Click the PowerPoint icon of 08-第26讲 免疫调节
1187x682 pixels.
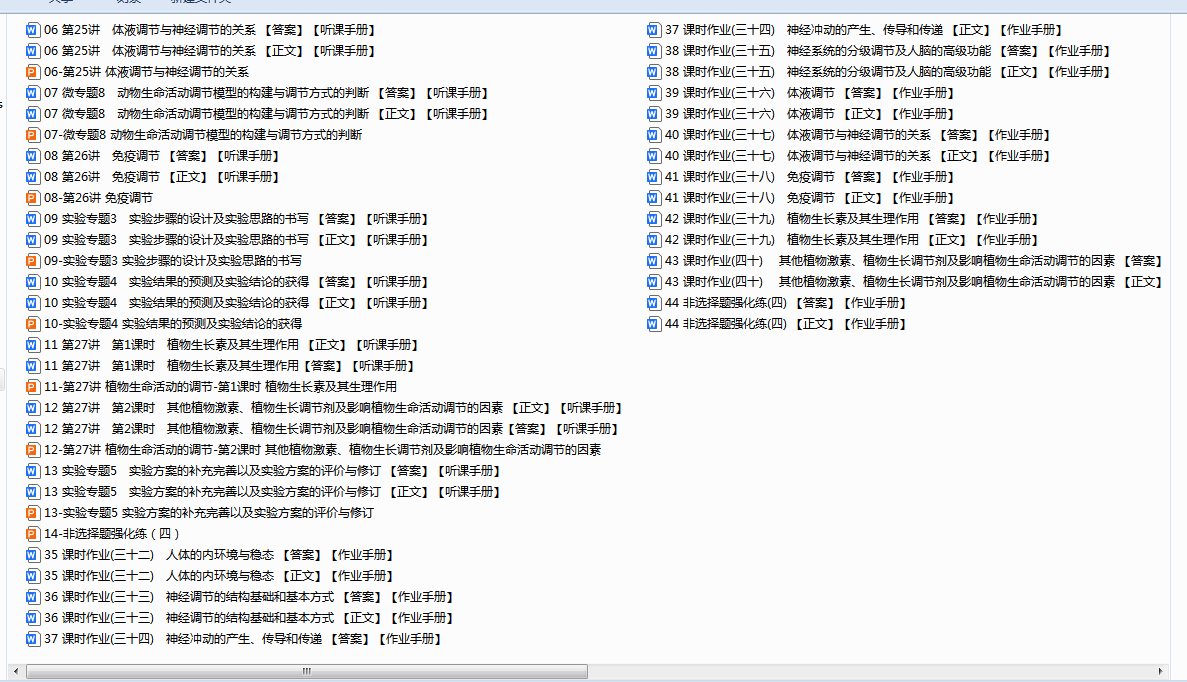[x=32, y=198]
